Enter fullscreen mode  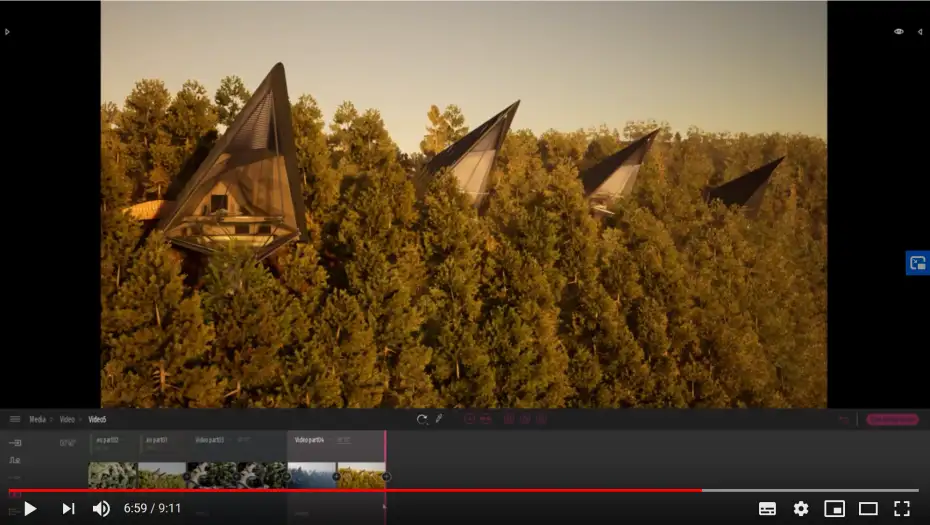pos(902,508)
